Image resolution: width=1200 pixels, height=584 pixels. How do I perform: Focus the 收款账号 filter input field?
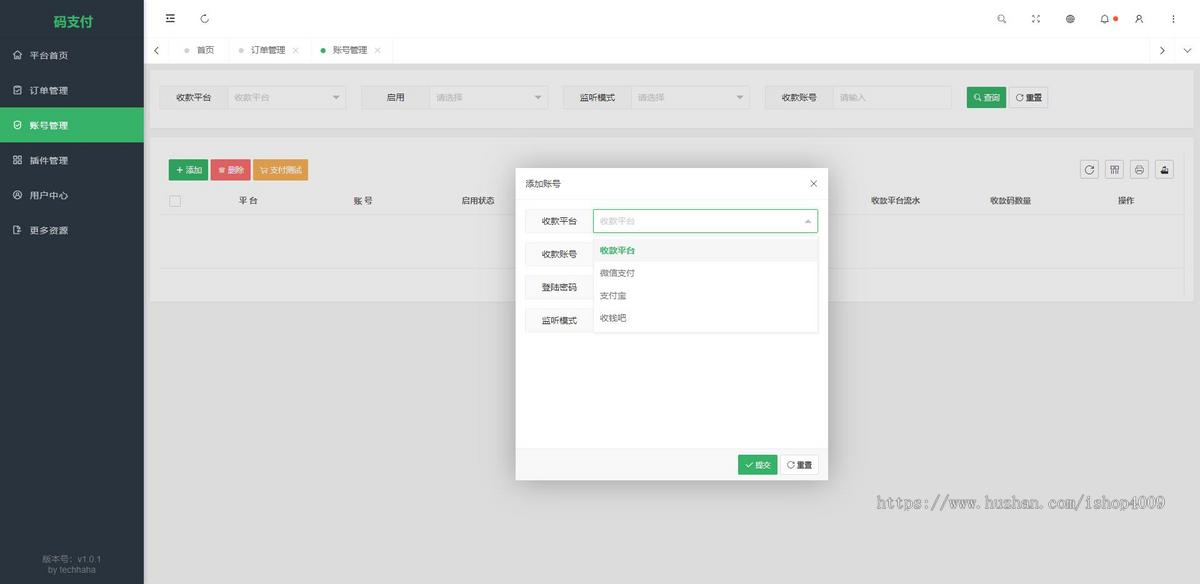click(892, 97)
